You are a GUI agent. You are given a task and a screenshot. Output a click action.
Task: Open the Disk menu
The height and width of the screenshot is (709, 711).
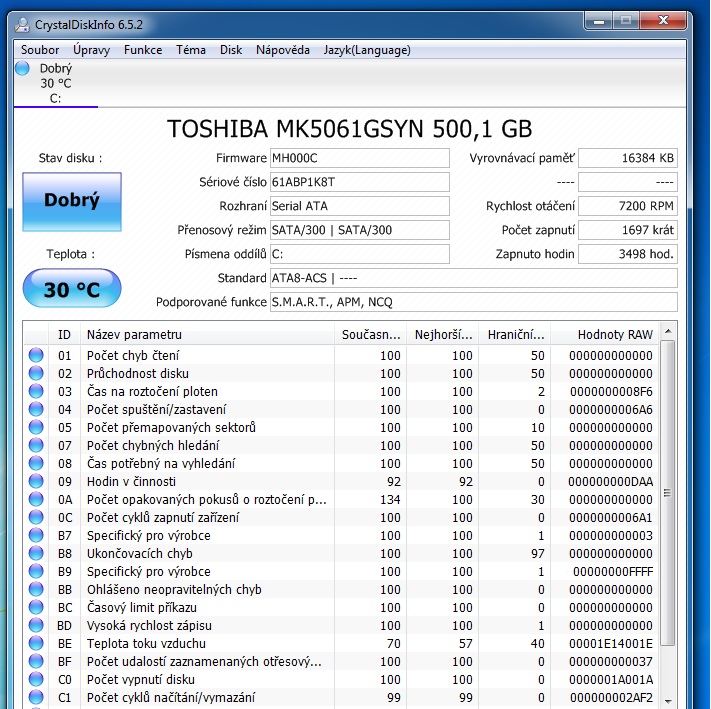click(231, 50)
